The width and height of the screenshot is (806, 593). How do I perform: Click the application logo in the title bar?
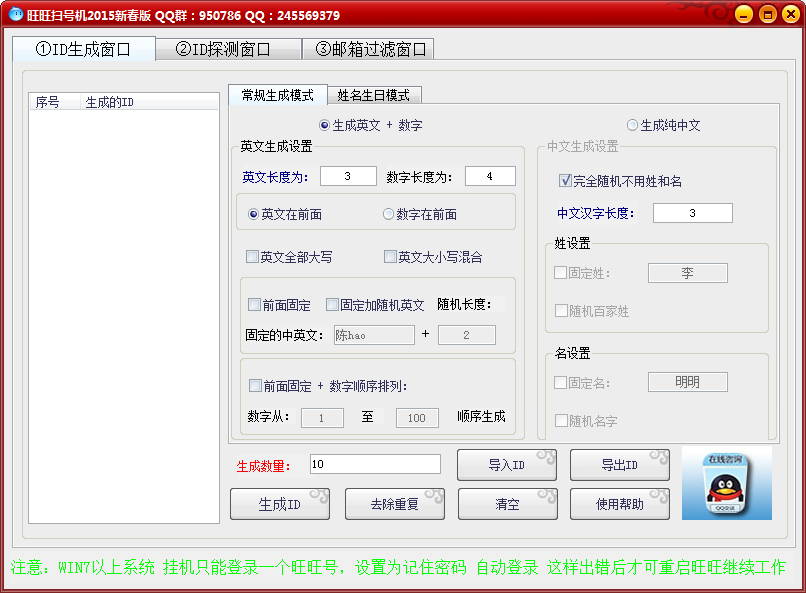tap(15, 14)
